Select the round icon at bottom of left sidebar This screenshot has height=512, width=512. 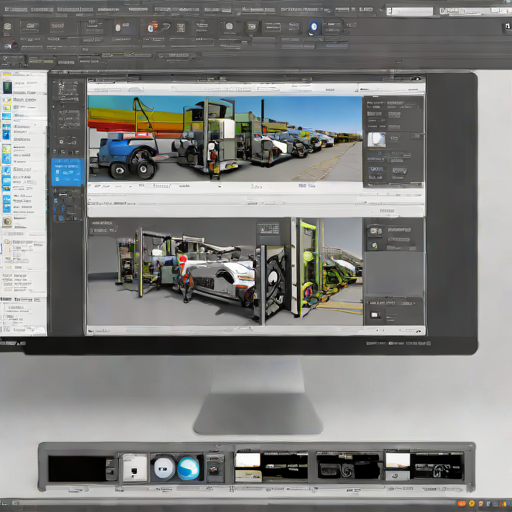click(7, 221)
